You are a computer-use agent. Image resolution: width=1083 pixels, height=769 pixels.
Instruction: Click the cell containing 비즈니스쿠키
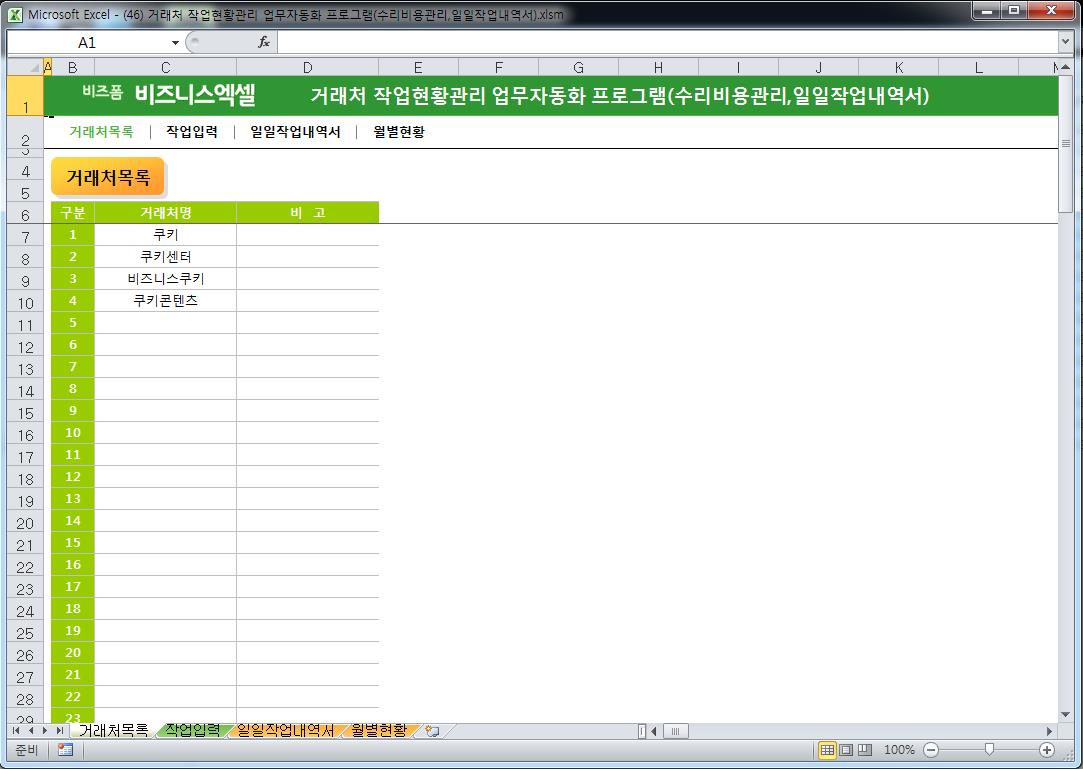pos(165,278)
